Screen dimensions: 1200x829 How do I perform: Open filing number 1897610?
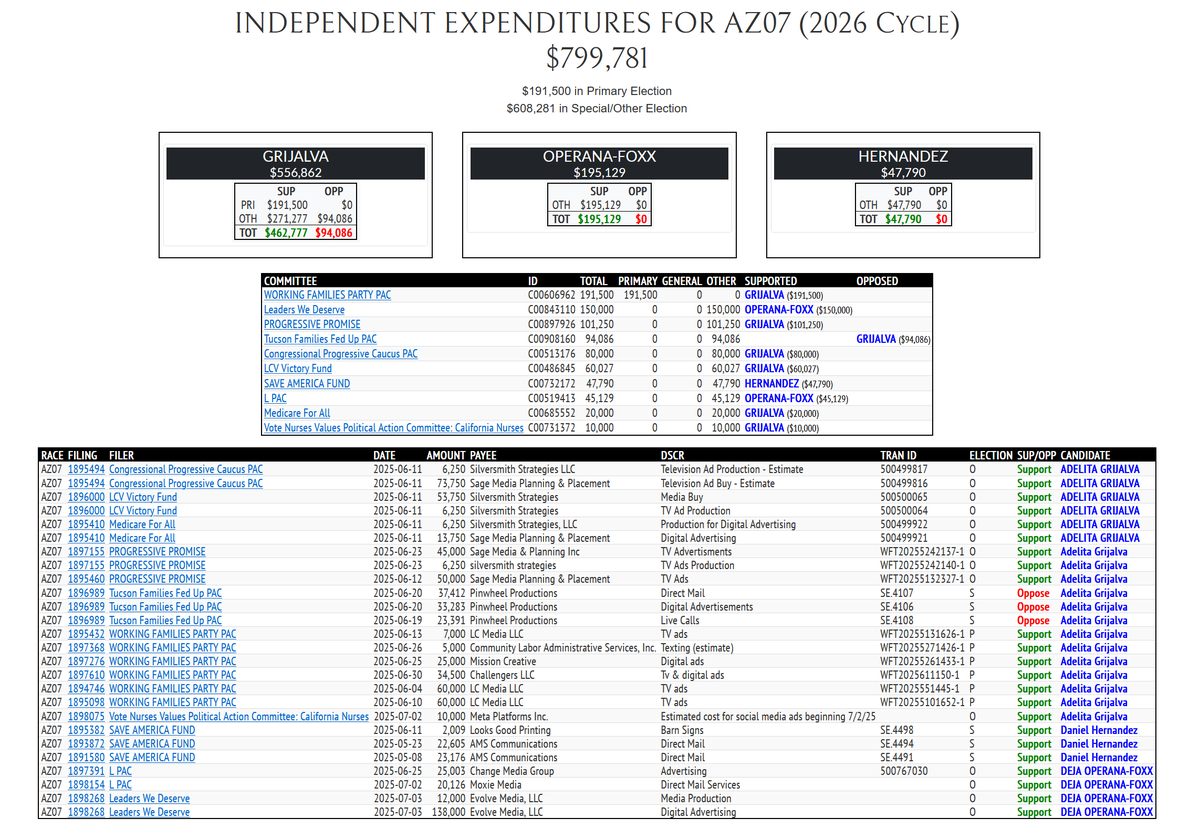coord(85,676)
